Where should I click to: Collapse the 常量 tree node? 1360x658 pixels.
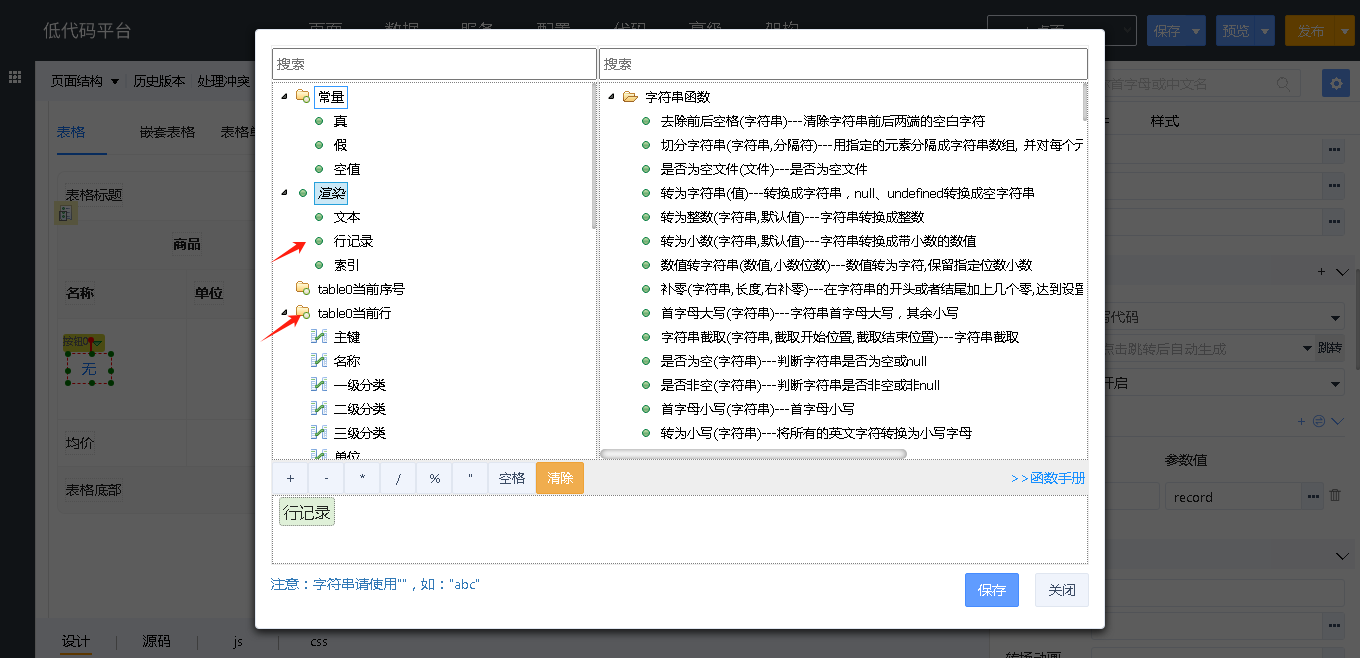[285, 97]
